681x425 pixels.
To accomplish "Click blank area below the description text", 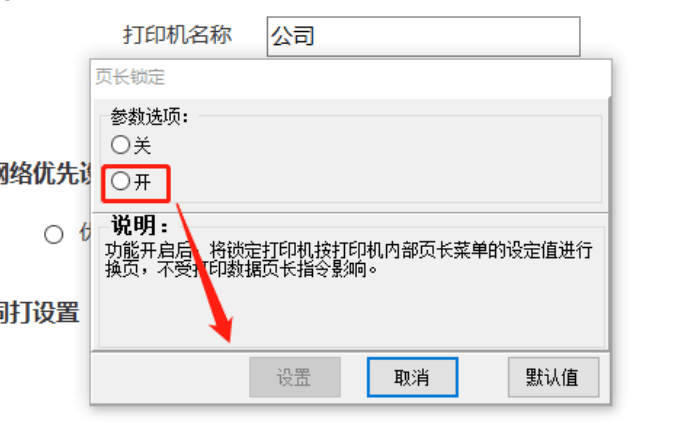I will pyautogui.click(x=351, y=313).
